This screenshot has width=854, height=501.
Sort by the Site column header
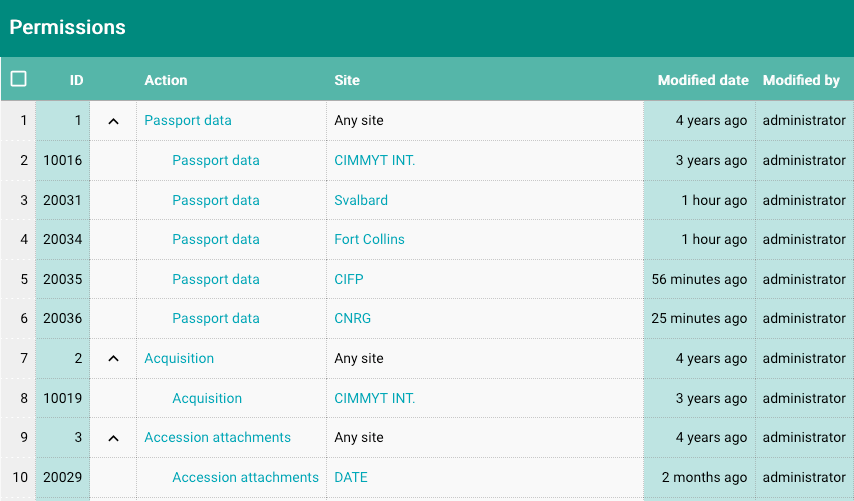point(347,80)
